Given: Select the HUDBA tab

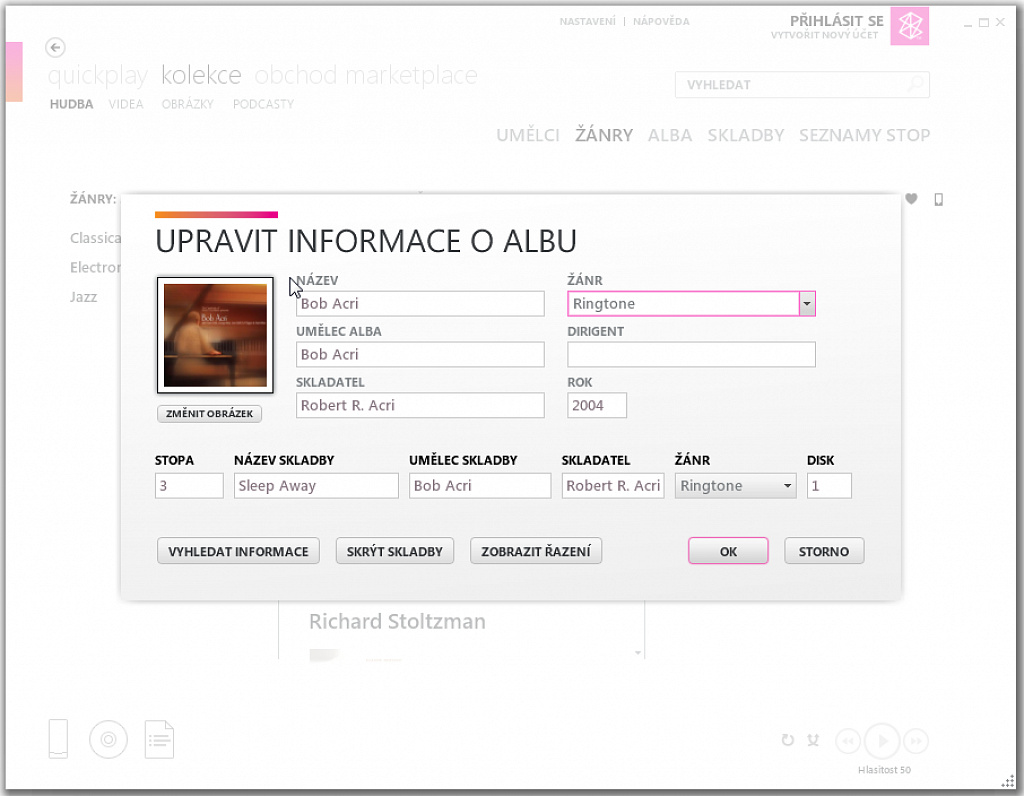Looking at the screenshot, I should [71, 104].
